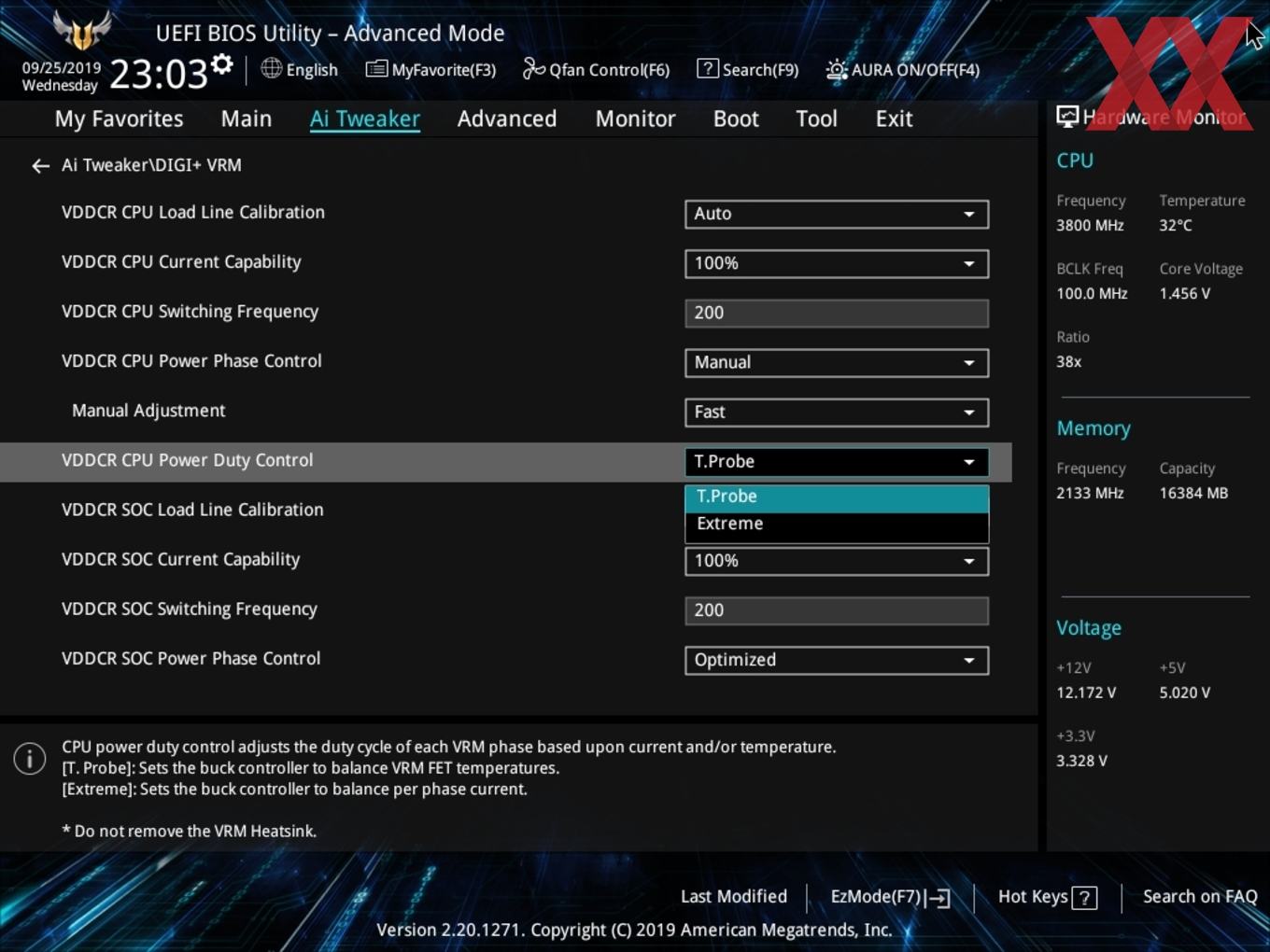Collapse VDDCR CPU Power Duty Control dropdown
This screenshot has height=952, width=1270.
[837, 461]
